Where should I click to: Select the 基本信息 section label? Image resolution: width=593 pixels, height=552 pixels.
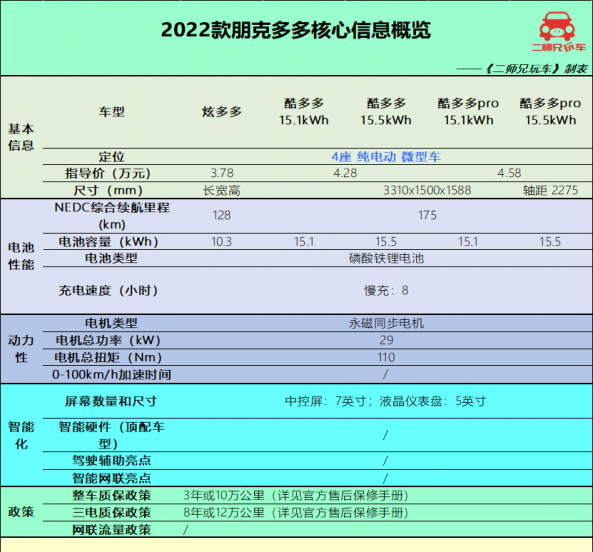(x=21, y=137)
